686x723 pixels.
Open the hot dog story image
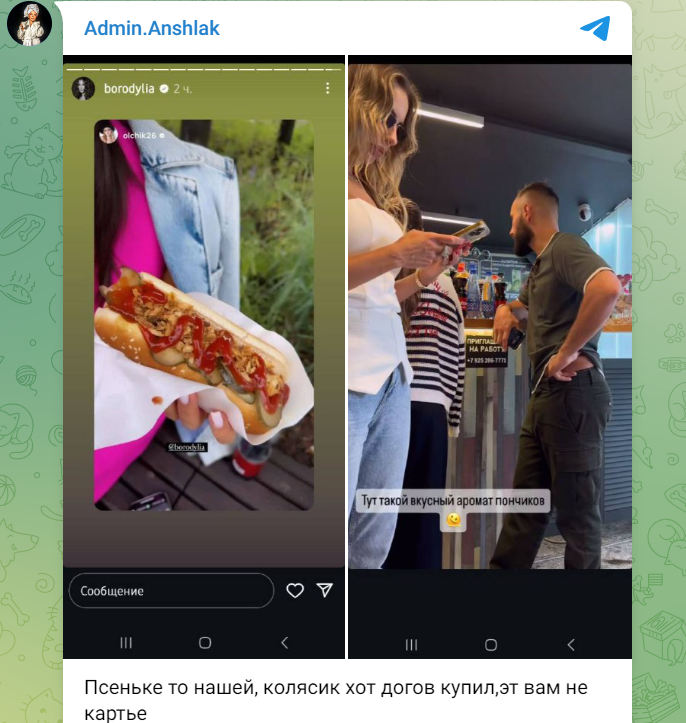click(x=204, y=315)
